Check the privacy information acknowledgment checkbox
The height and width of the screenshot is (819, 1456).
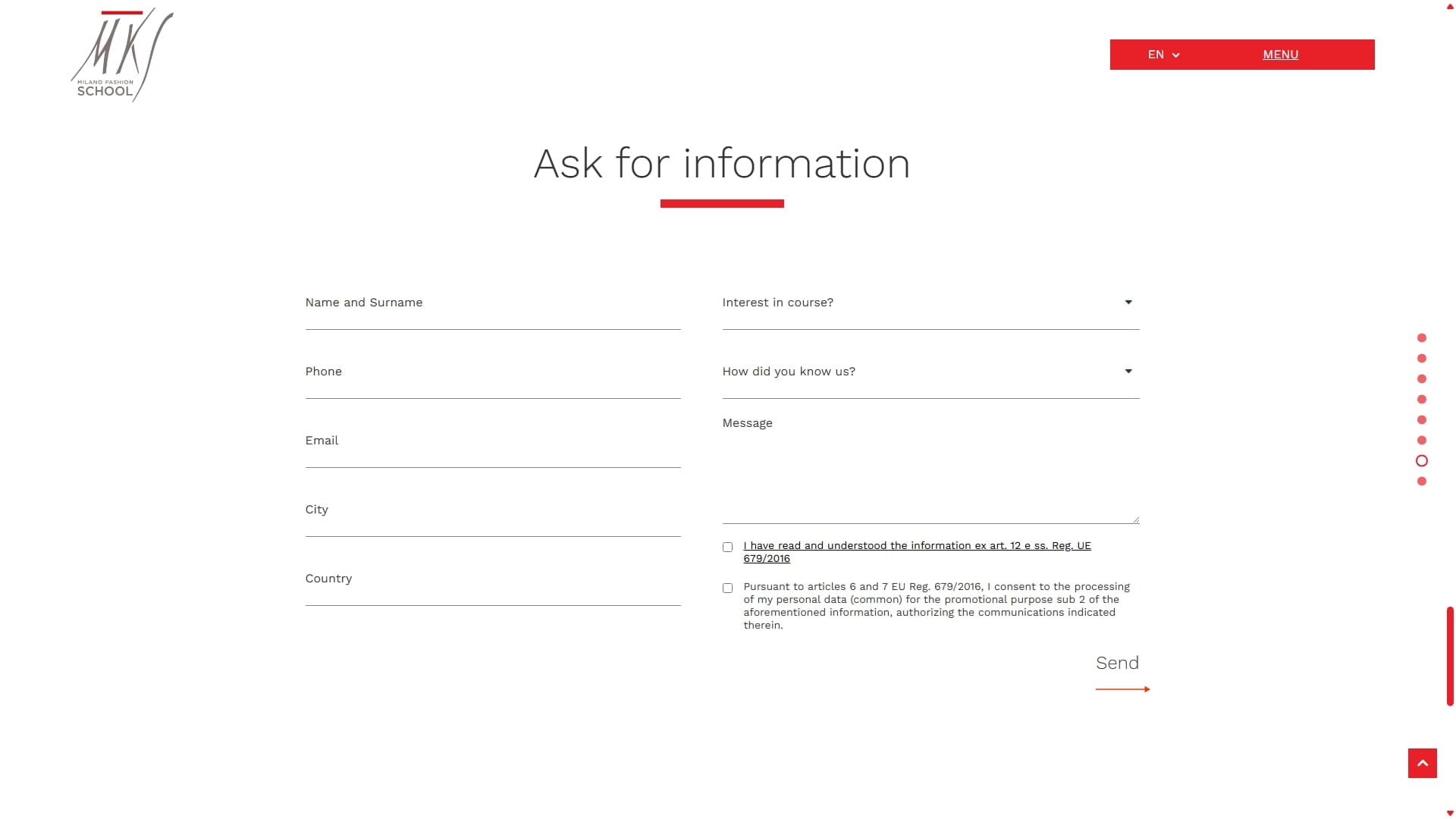(727, 548)
